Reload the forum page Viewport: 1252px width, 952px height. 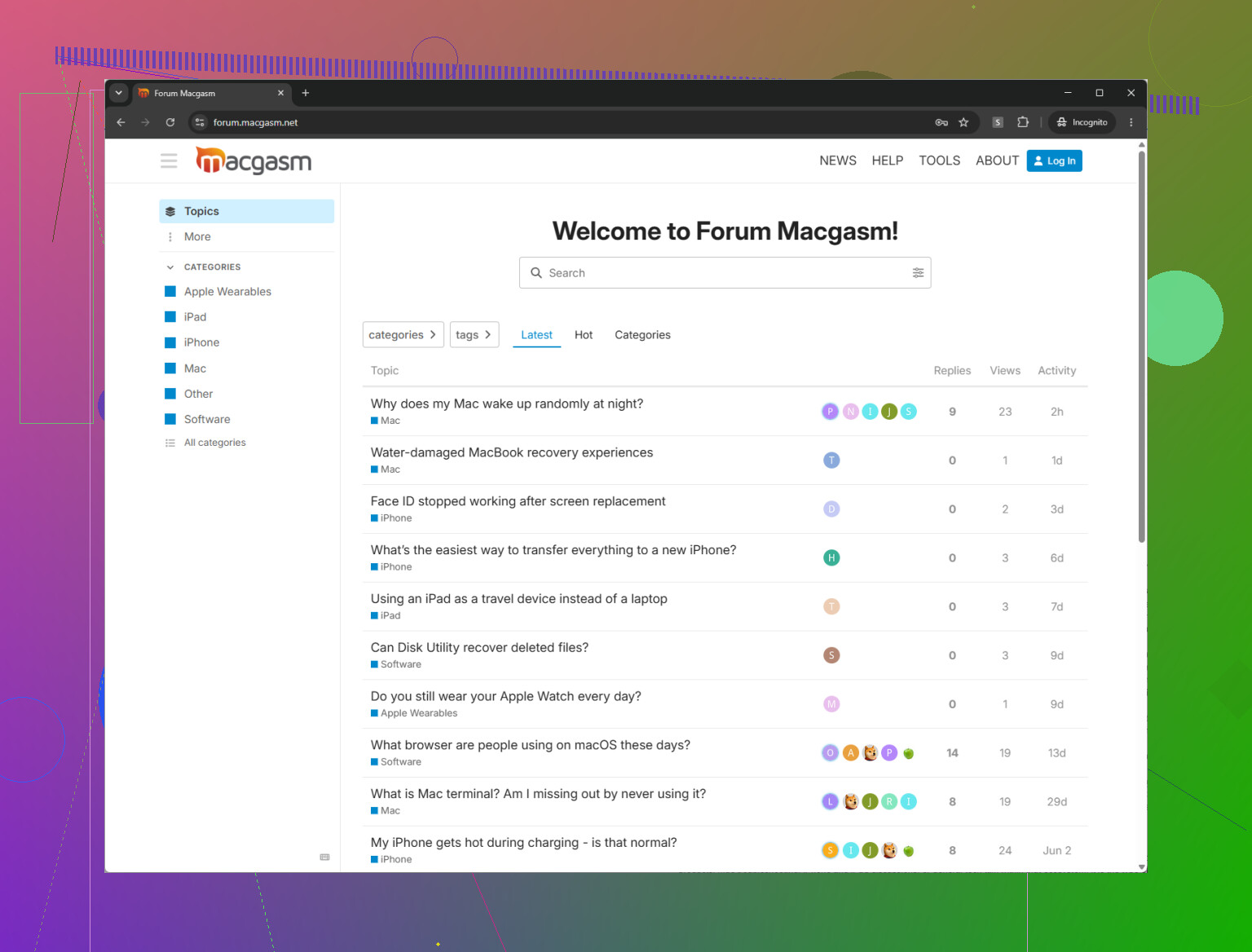[170, 122]
